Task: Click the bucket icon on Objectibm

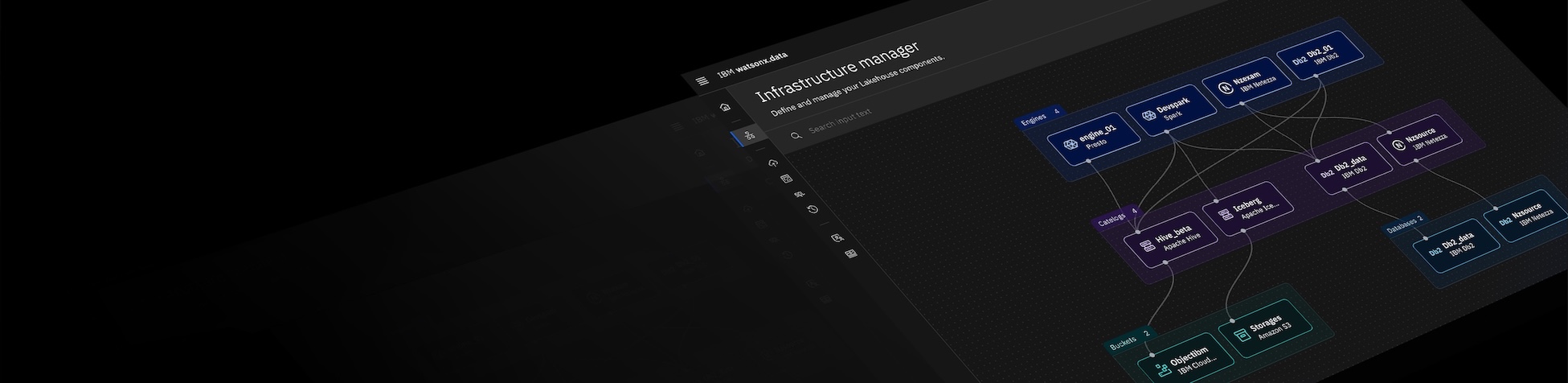Action: click(1162, 370)
